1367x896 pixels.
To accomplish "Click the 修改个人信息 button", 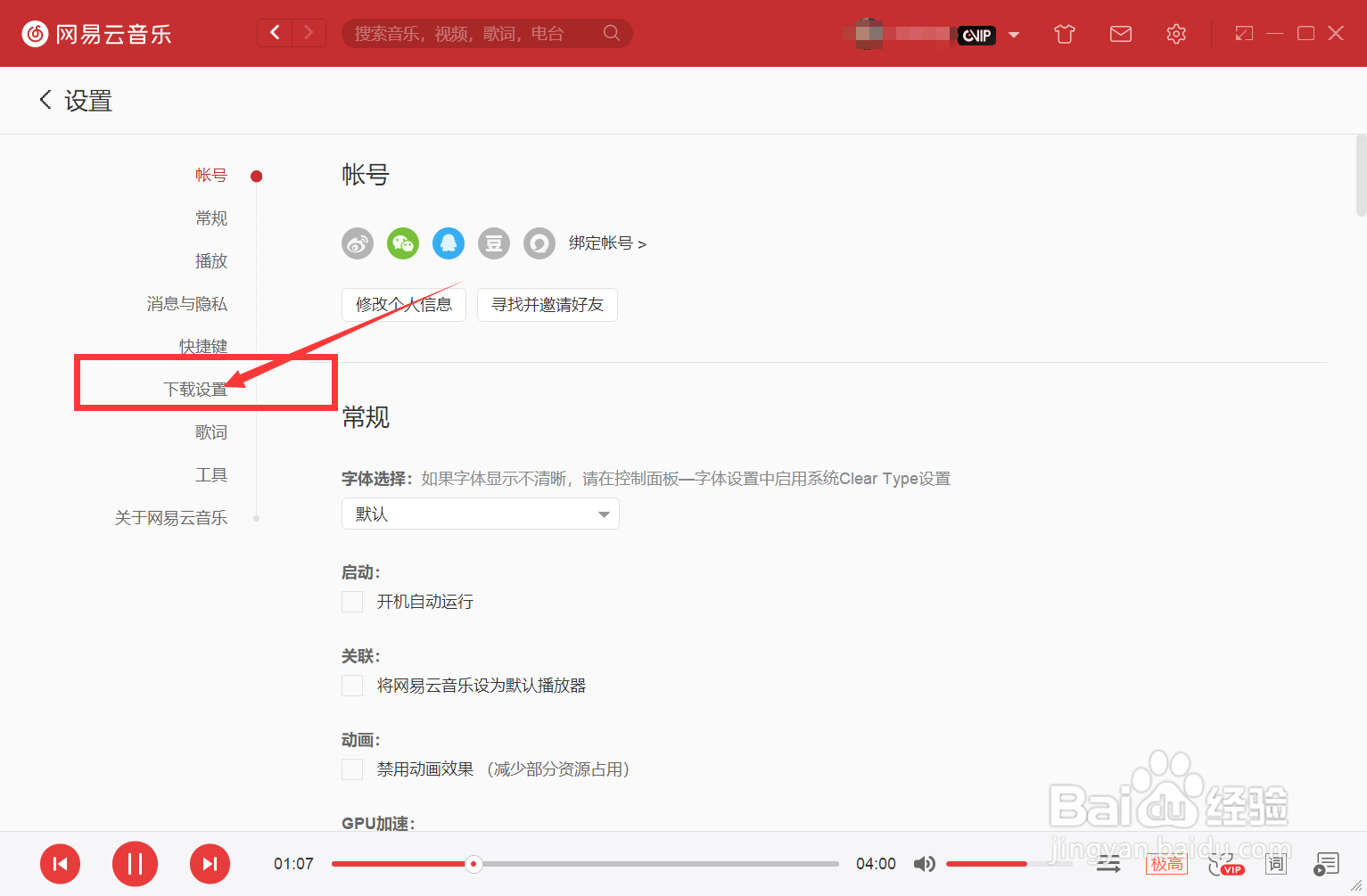I will (403, 304).
